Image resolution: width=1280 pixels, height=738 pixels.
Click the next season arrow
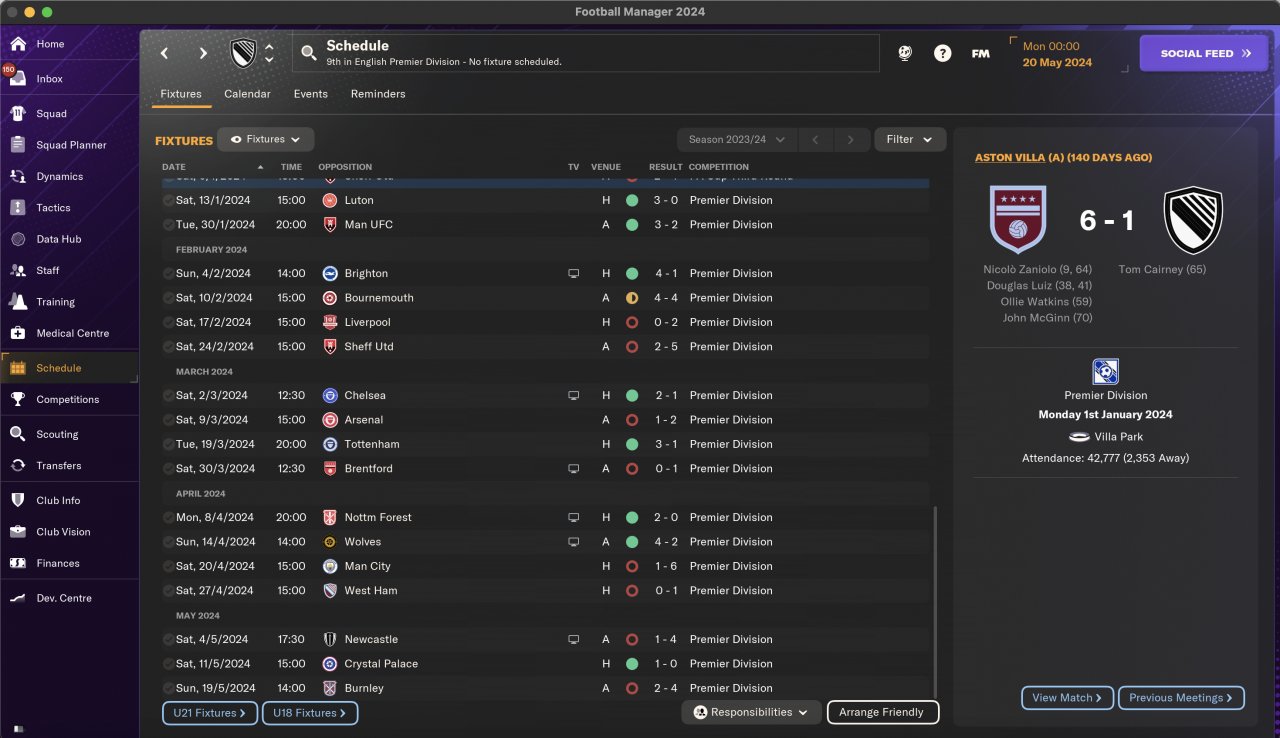pos(851,140)
